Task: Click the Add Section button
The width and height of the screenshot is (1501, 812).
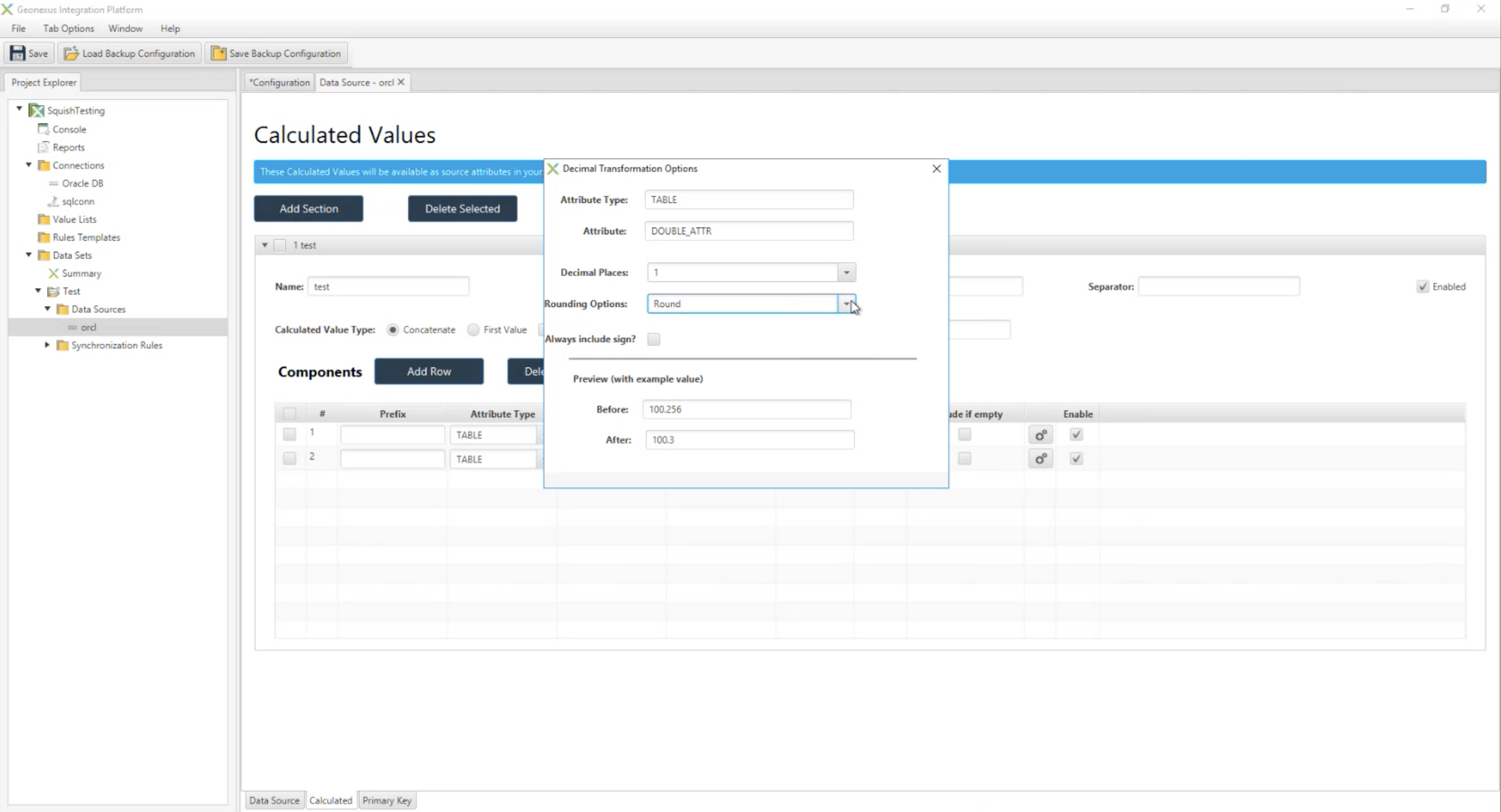Action: pyautogui.click(x=308, y=209)
